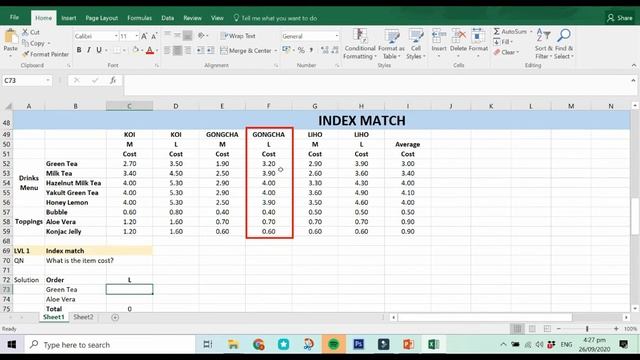
Task: Select the Format Painter tool
Action: [45, 54]
